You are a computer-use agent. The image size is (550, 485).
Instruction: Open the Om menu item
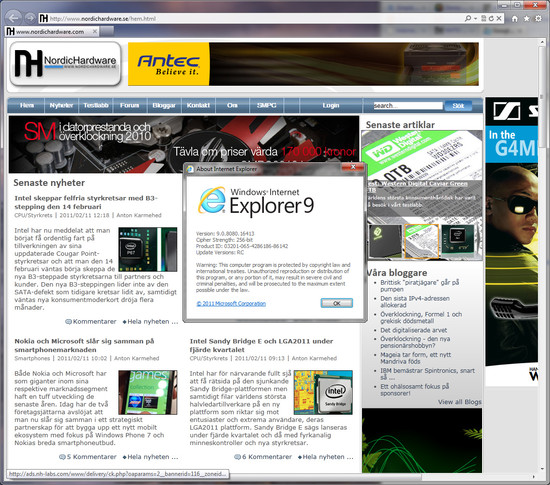232,105
